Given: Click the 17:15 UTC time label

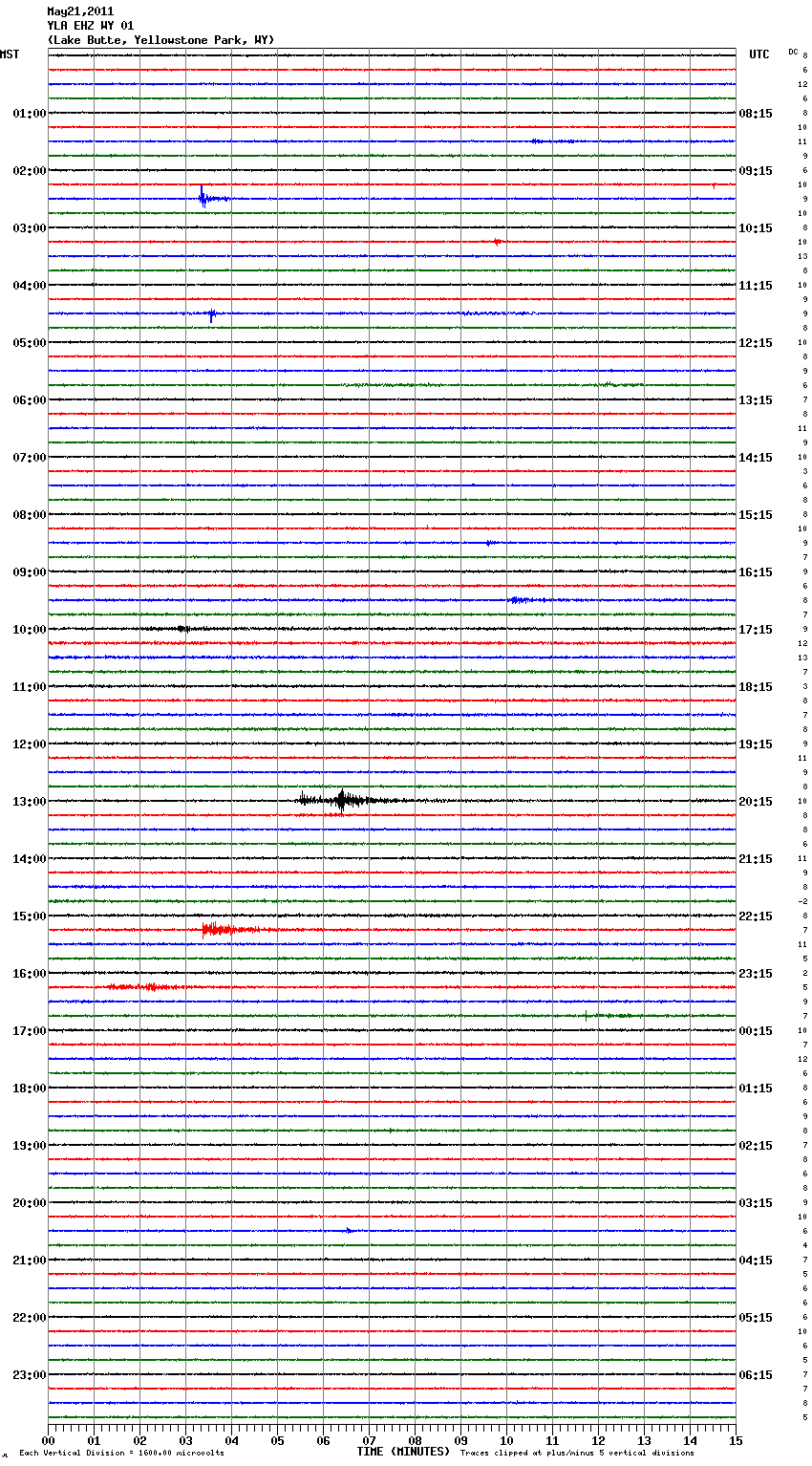Looking at the screenshot, I should 756,630.
